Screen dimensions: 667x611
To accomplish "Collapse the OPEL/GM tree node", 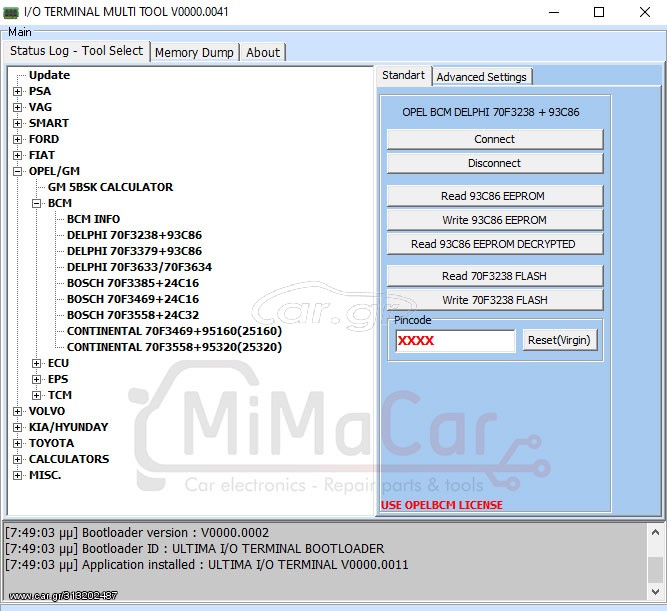I will point(17,171).
